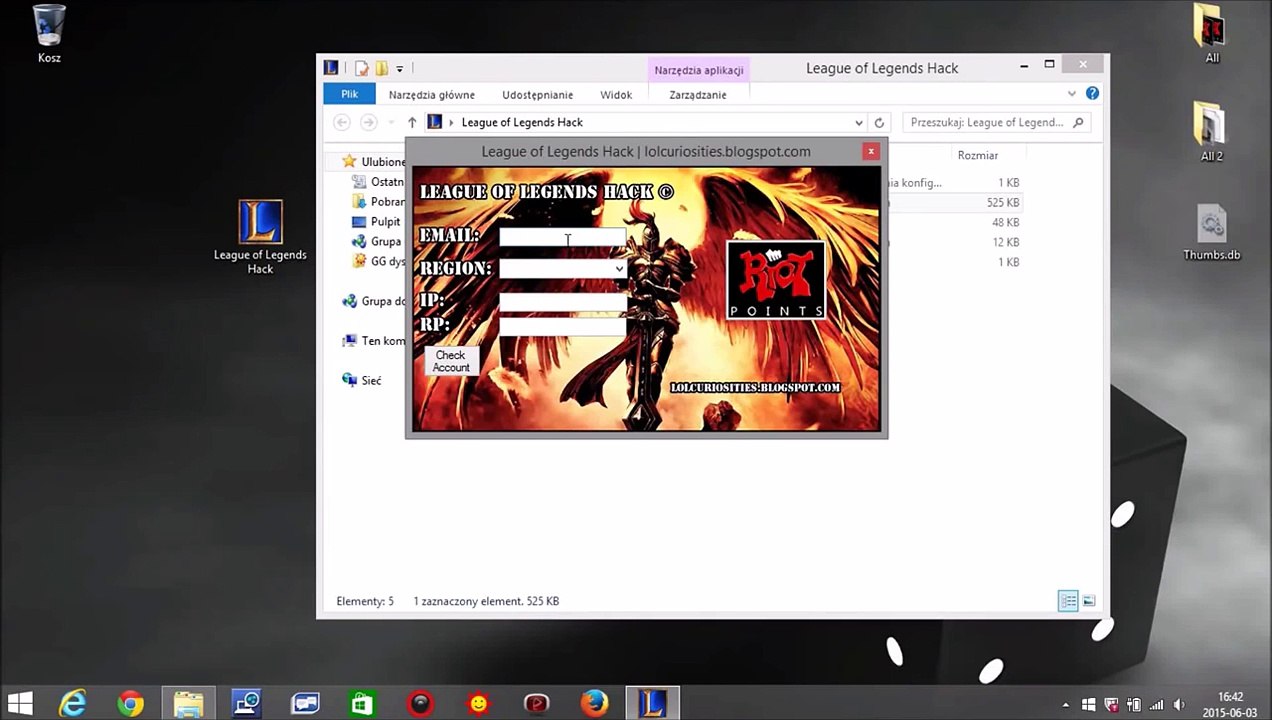Select Ten komputer in navigation pane

(373, 341)
